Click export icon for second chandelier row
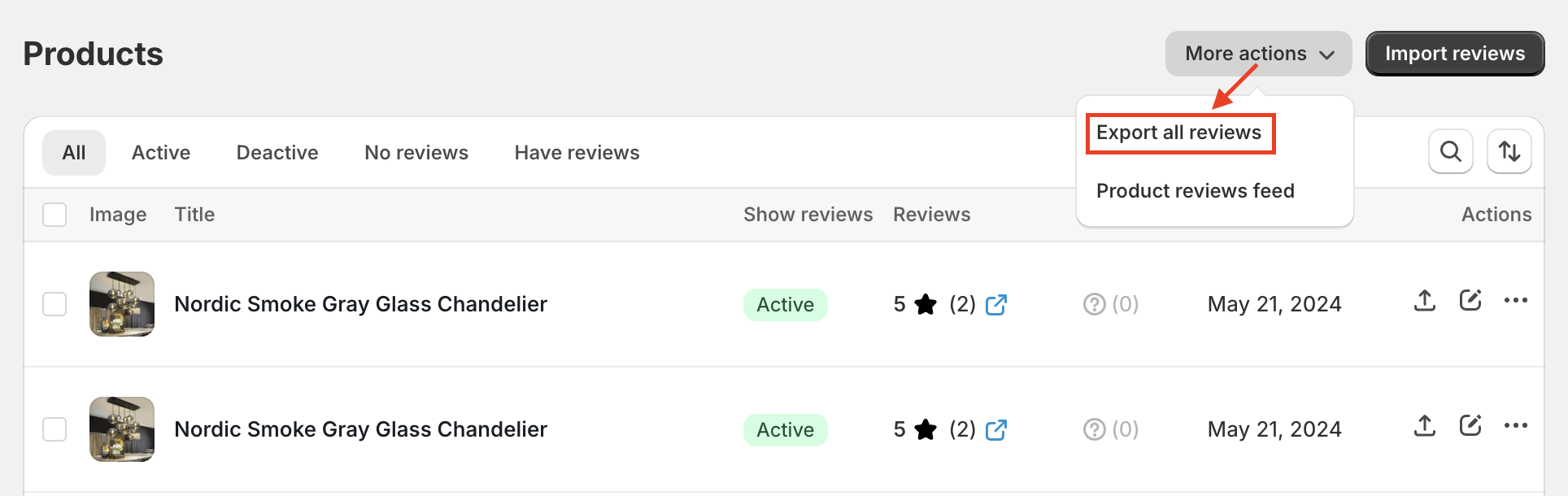This screenshot has height=496, width=1568. coord(1424,426)
